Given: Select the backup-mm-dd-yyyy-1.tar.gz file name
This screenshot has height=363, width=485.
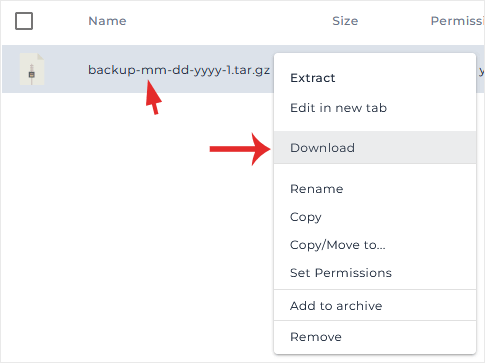Looking at the screenshot, I should click(179, 70).
